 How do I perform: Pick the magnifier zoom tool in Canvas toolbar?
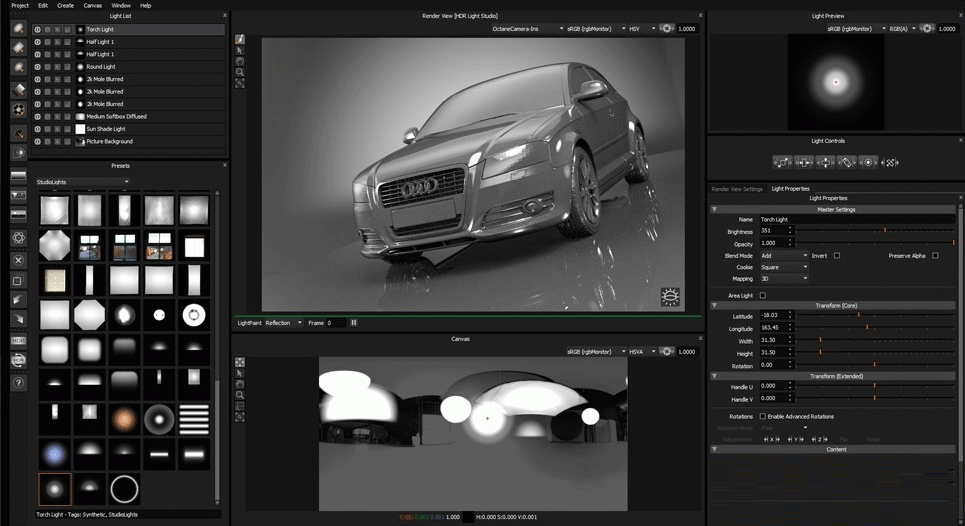[x=239, y=395]
